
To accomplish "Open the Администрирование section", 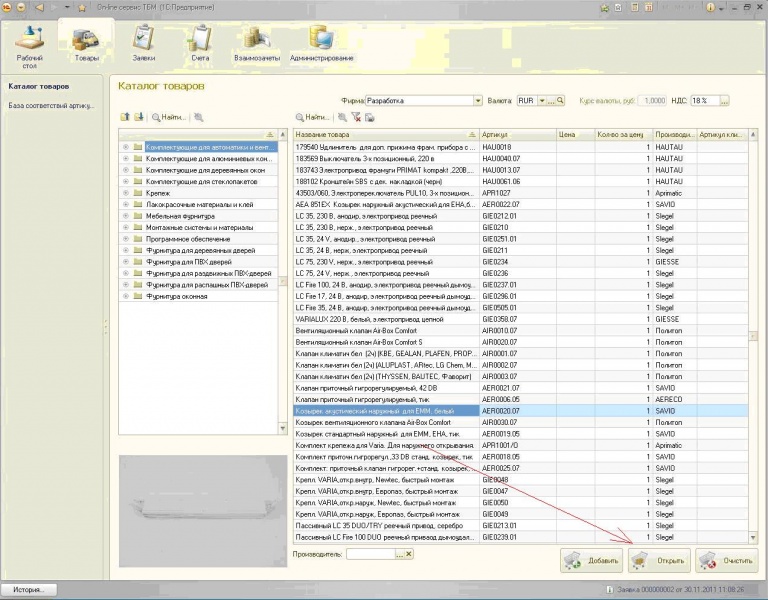I will pos(321,44).
